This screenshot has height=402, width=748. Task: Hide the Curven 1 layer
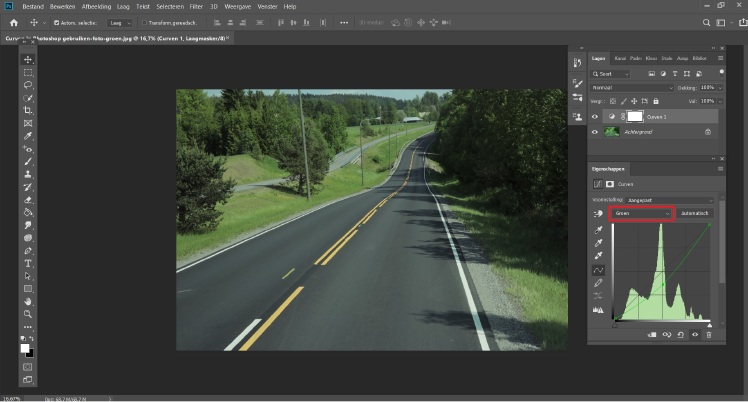pos(595,117)
